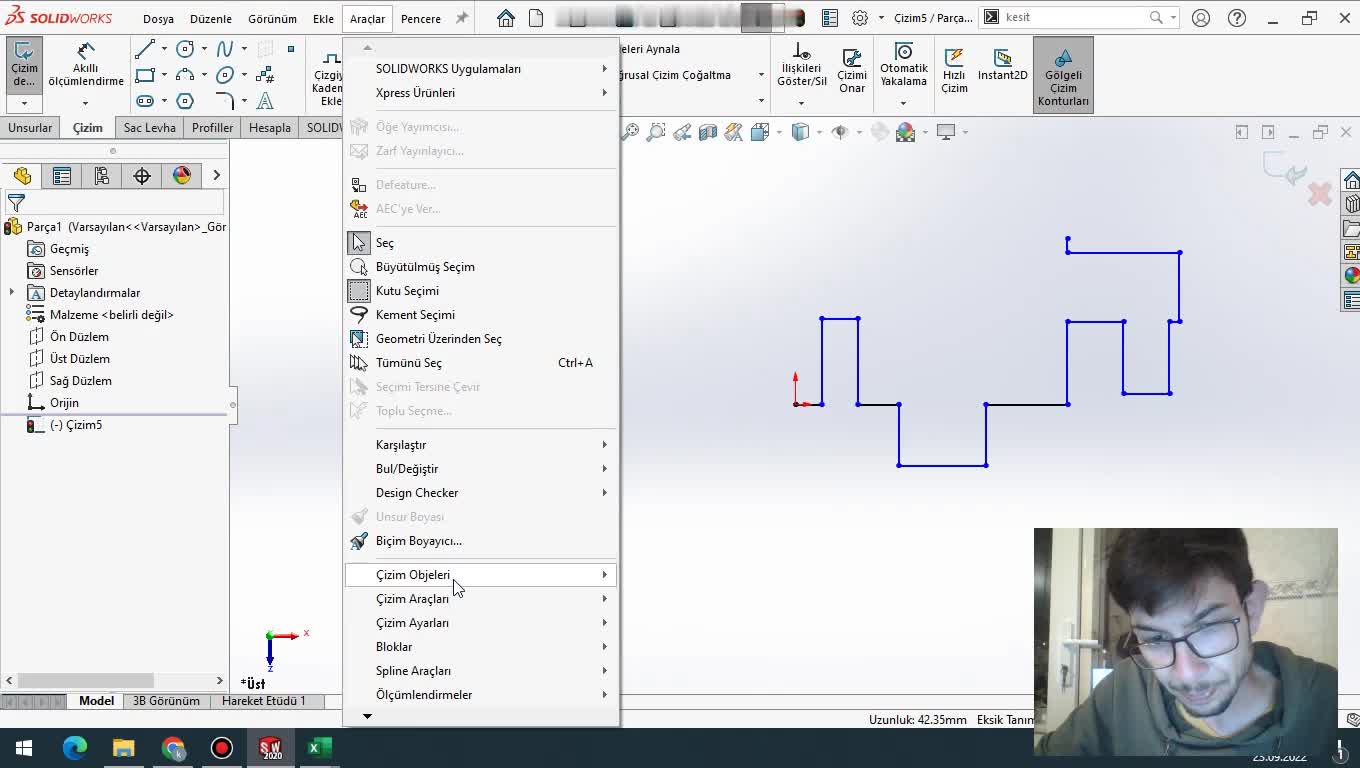Click the feature tree filter icon
1360x768 pixels.
point(16,203)
